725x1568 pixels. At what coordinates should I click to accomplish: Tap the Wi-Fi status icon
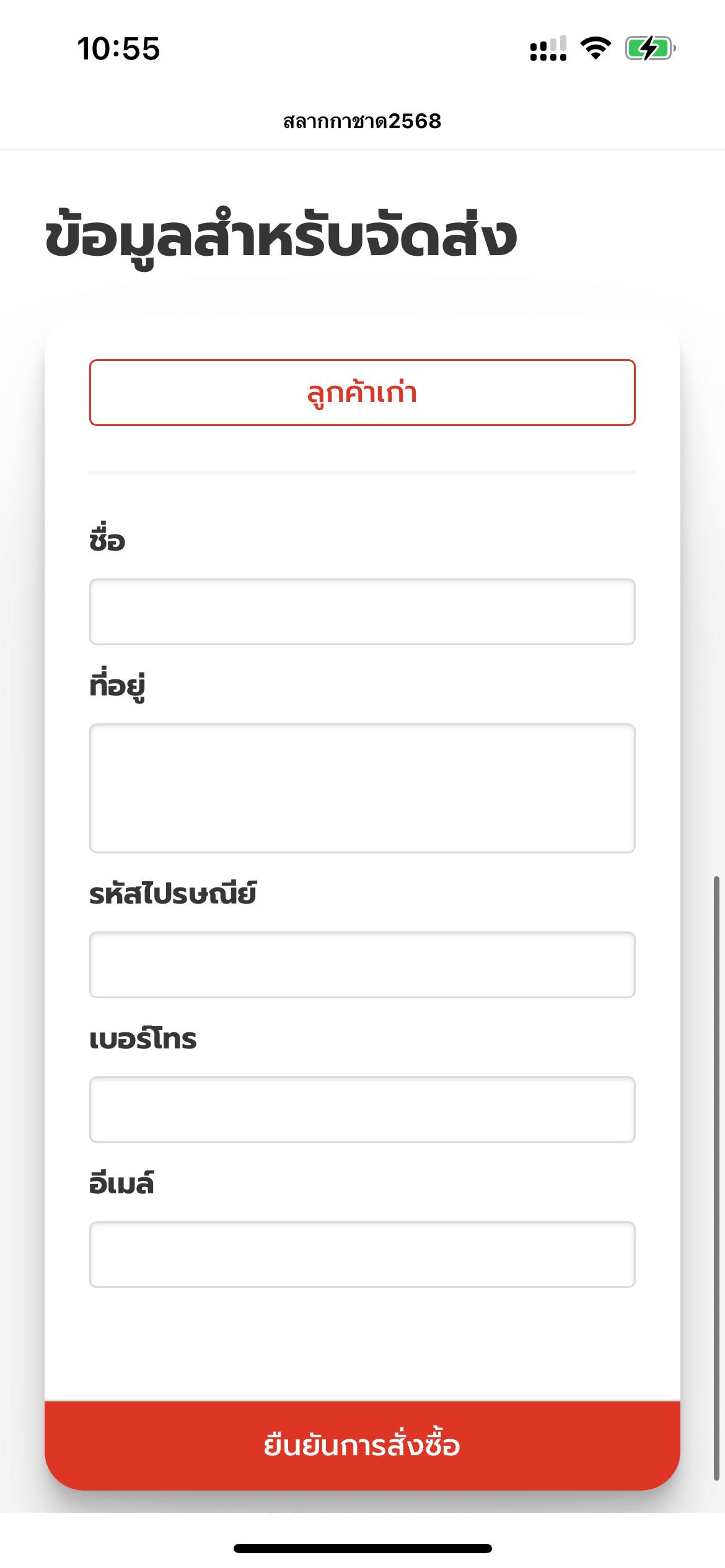(x=595, y=48)
